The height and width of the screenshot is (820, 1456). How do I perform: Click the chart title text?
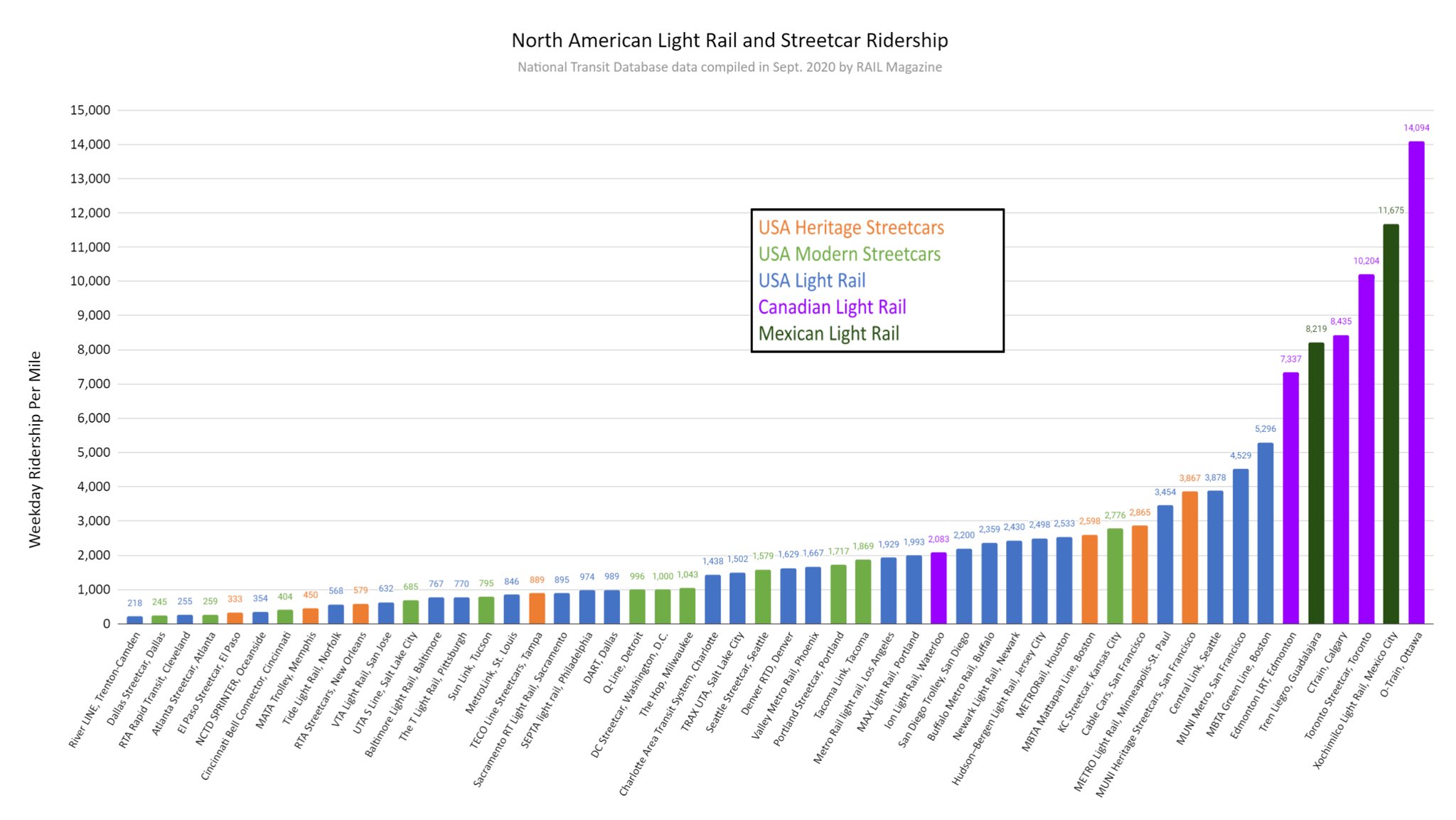729,41
